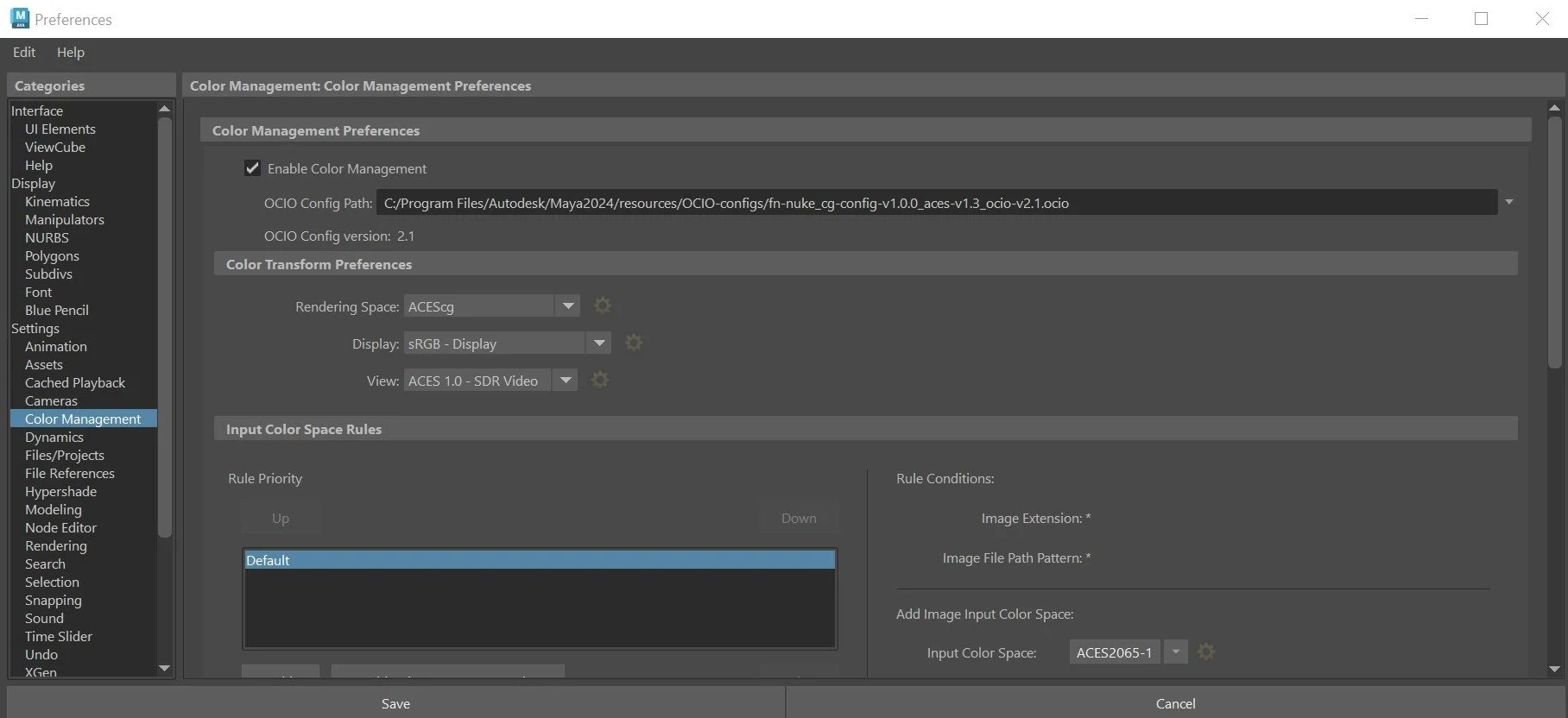This screenshot has width=1568, height=718.
Task: Open the Edit menu
Action: [x=24, y=52]
